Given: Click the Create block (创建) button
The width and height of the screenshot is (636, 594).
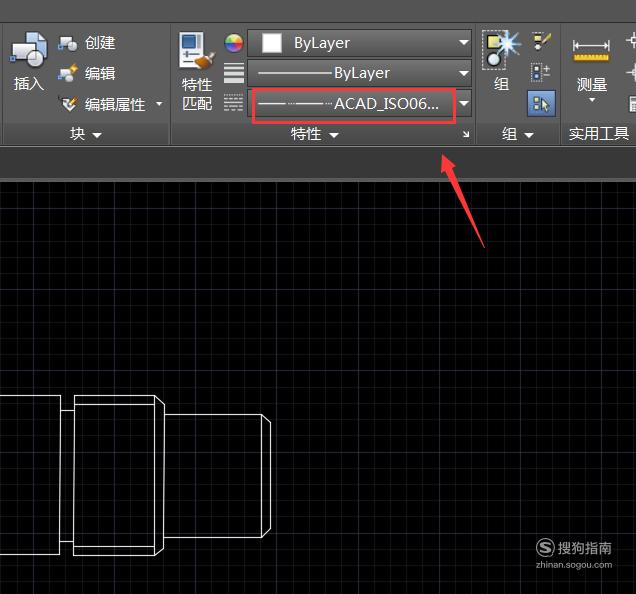Looking at the screenshot, I should tap(87, 43).
